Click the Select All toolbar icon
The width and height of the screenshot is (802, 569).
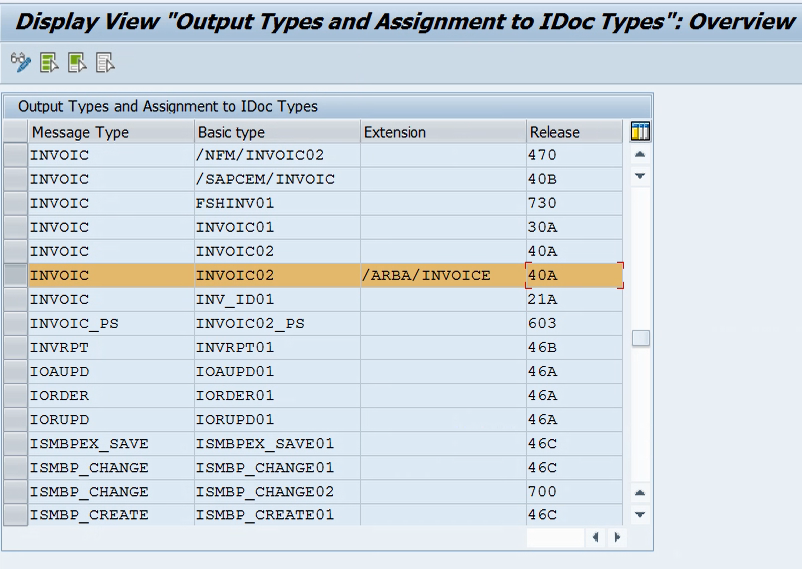(x=49, y=62)
